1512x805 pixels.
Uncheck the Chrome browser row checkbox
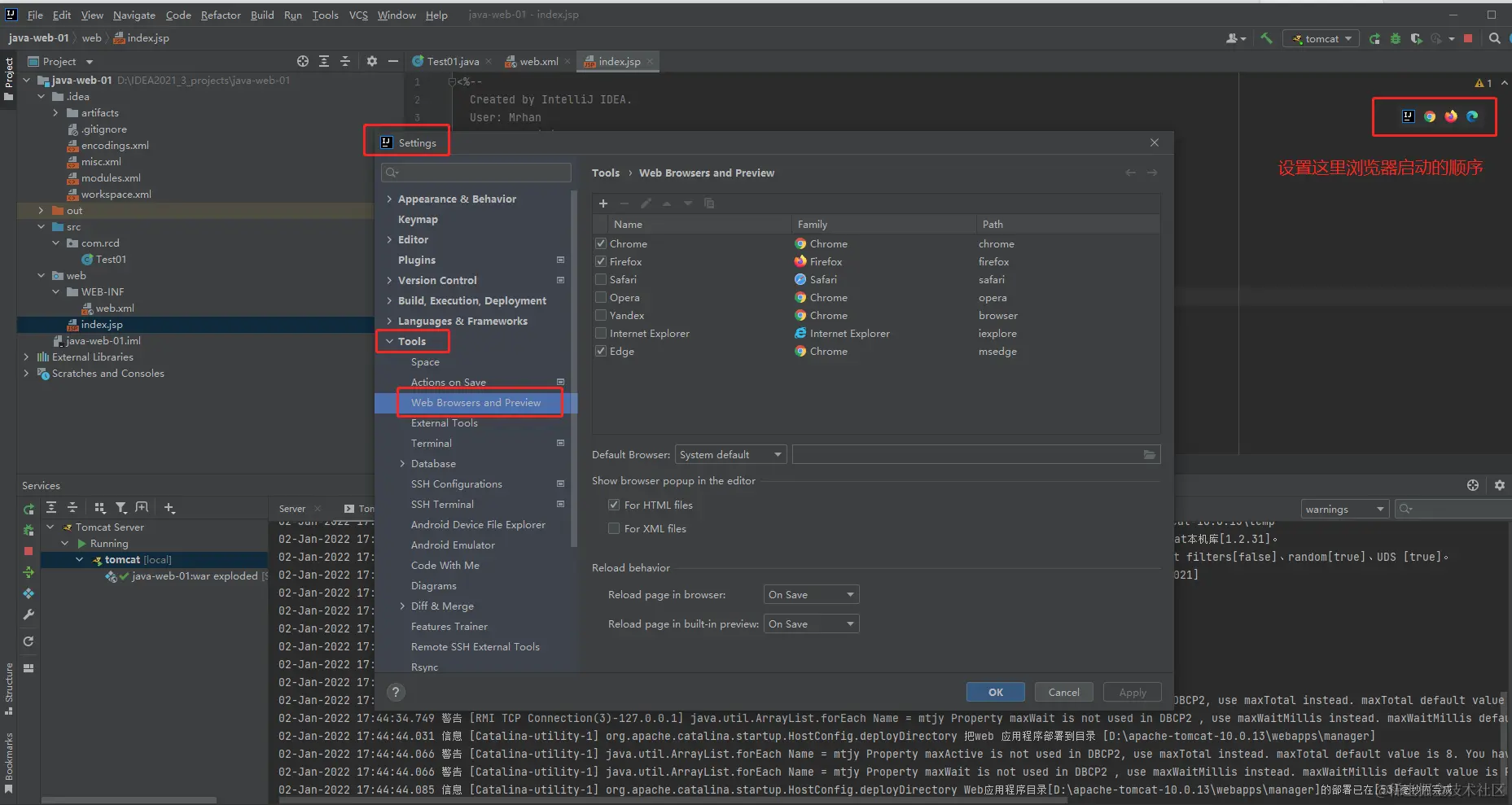coord(601,243)
